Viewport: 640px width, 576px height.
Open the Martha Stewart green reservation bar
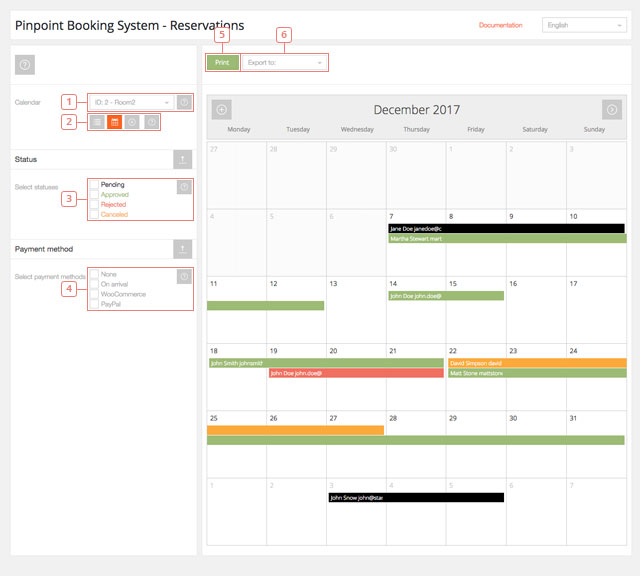[507, 239]
